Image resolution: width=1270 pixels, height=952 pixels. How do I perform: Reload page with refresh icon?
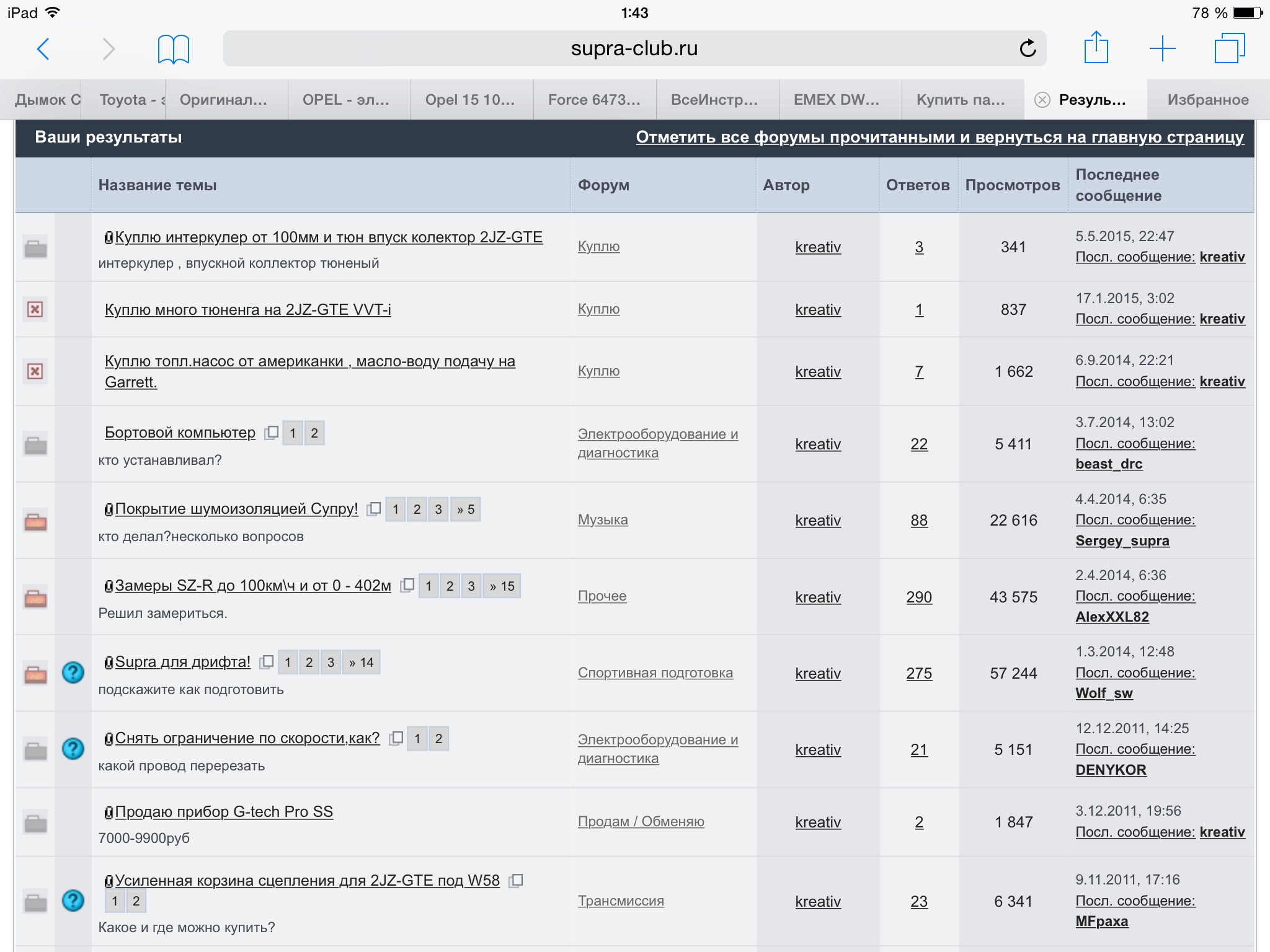[x=1028, y=48]
